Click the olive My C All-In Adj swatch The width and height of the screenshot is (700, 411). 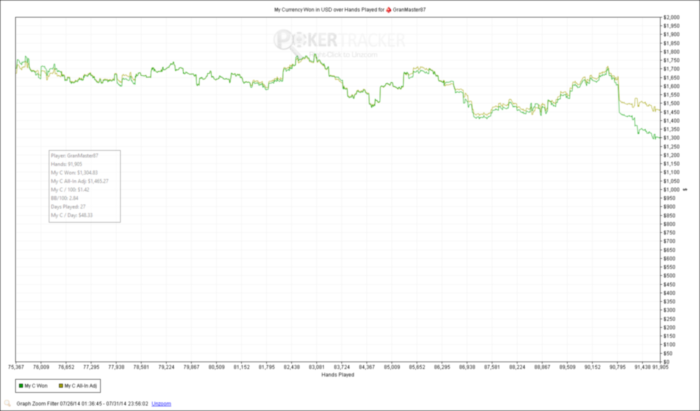pos(60,386)
